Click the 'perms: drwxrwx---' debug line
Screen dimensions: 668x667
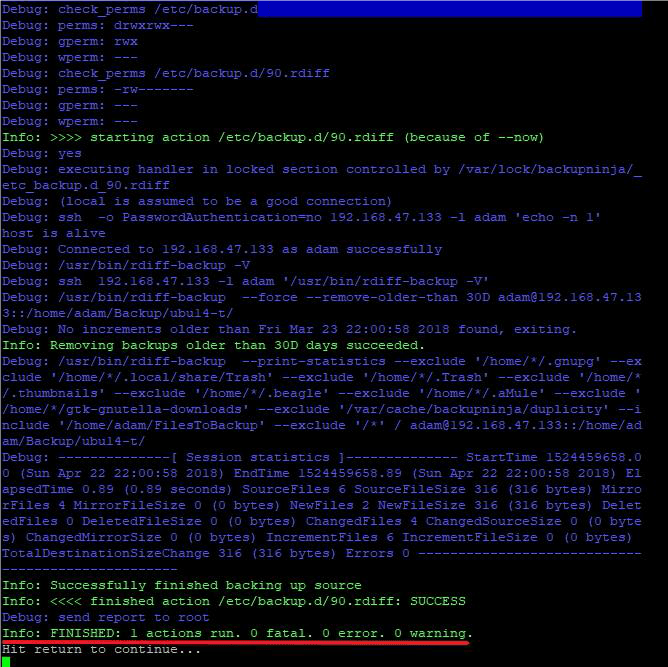tap(98, 26)
